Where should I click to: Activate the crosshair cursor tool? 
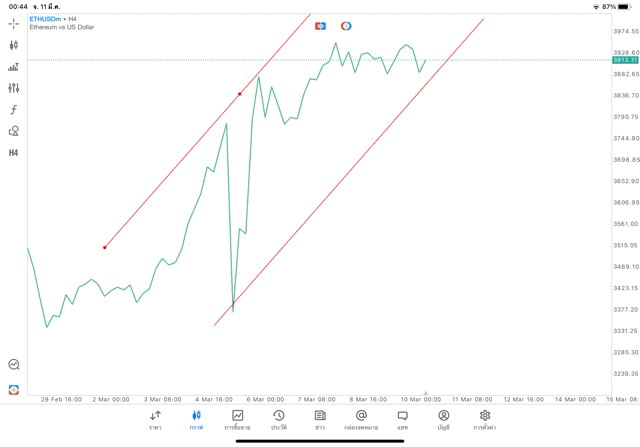point(13,24)
